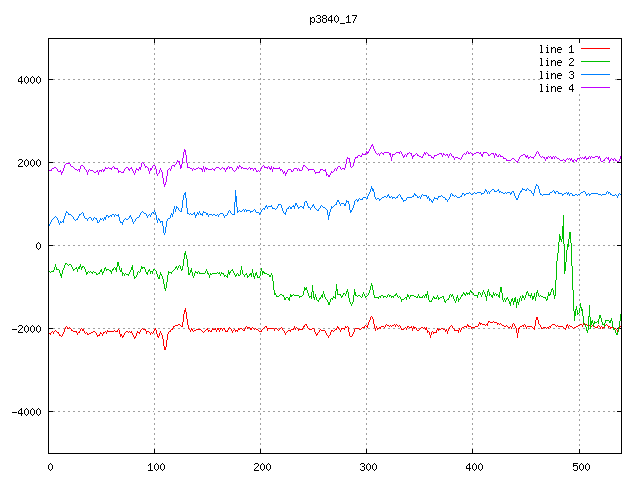Click the 300 x-axis tick label
The width and height of the screenshot is (640, 480).
click(367, 466)
